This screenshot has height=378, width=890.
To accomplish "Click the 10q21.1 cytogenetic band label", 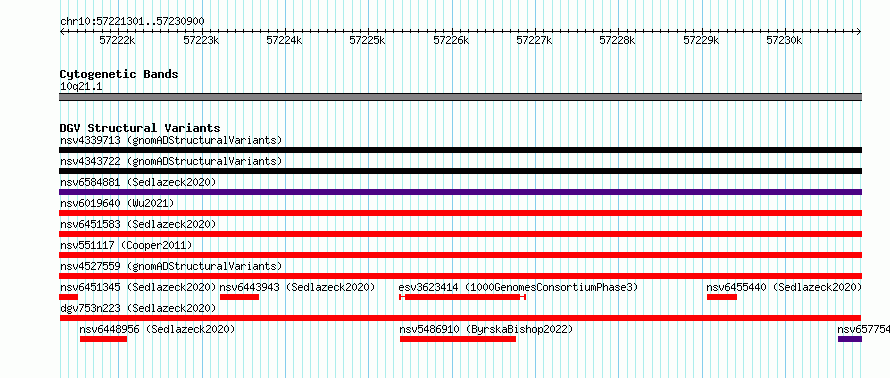I will (x=81, y=87).
